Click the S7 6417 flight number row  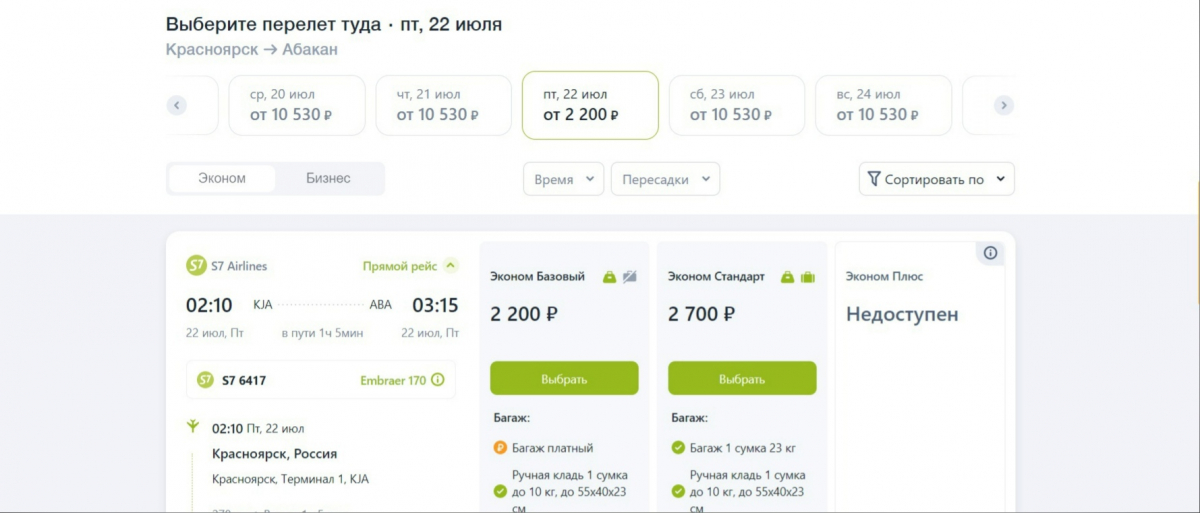(320, 380)
